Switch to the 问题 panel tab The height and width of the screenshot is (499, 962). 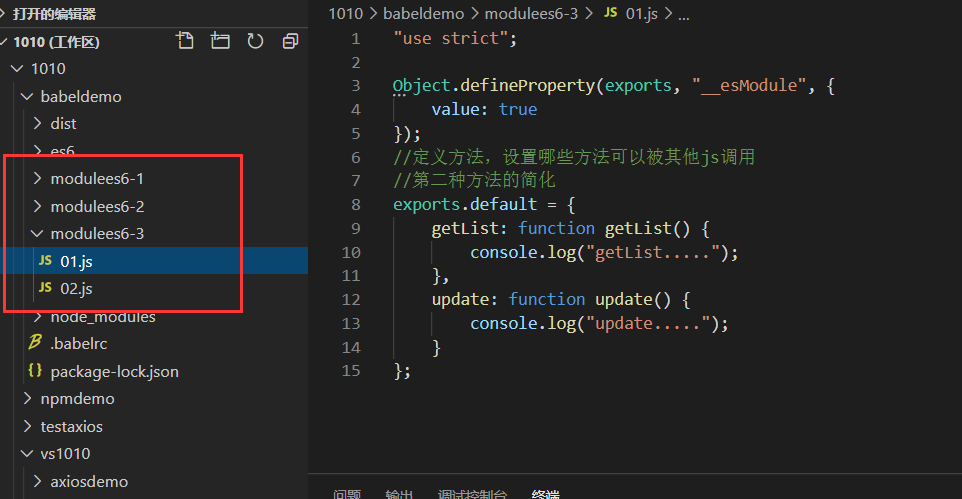(347, 493)
